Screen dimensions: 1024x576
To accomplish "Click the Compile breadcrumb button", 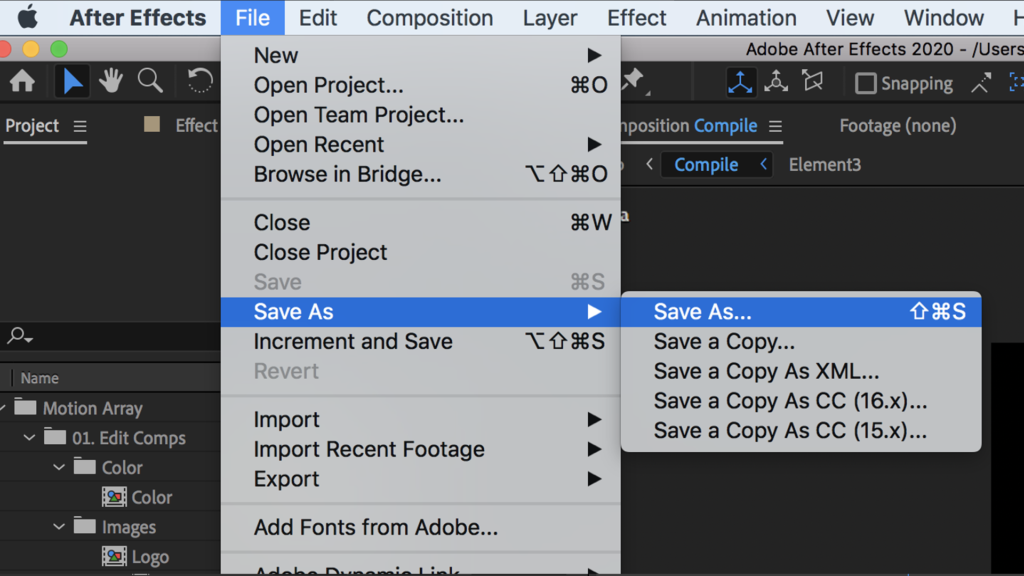I will [706, 165].
